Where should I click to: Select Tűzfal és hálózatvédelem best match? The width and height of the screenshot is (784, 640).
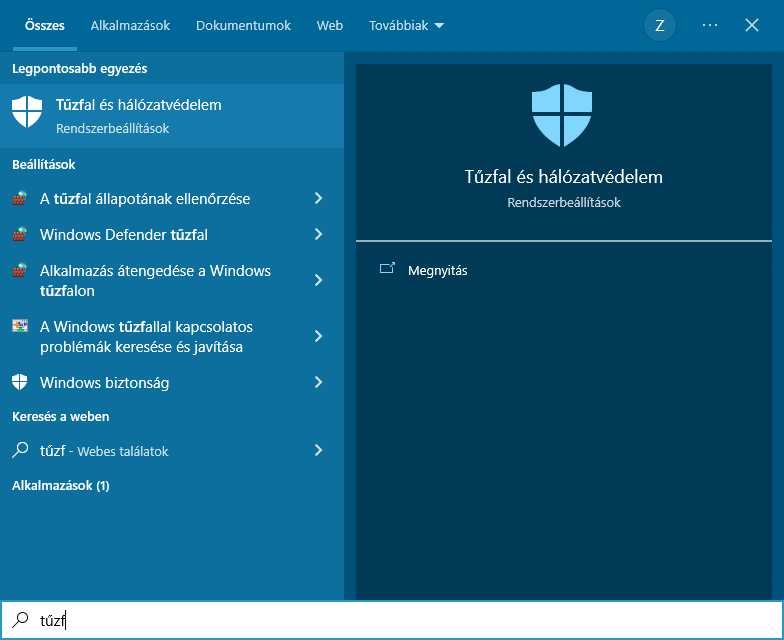click(172, 116)
